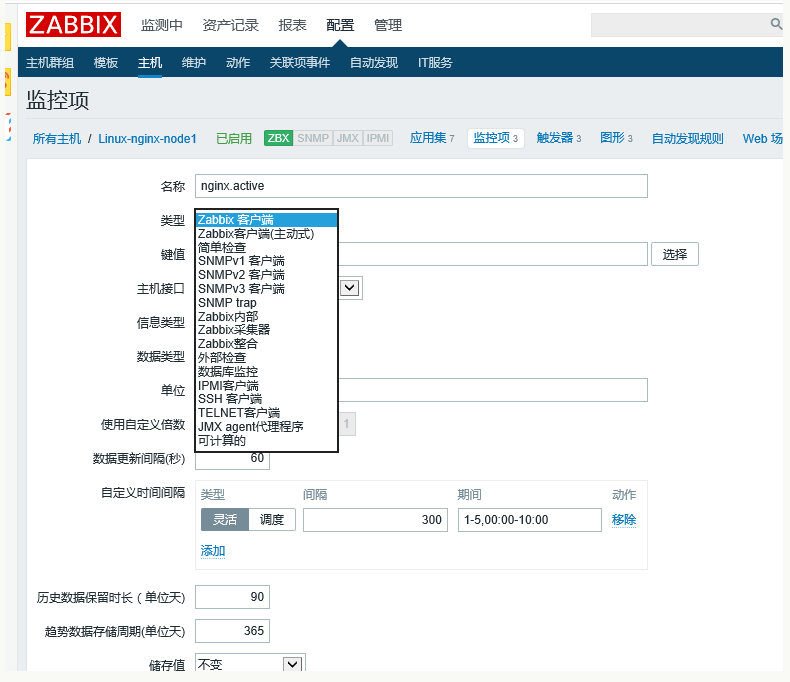The width and height of the screenshot is (790, 682).
Task: Click the trend storage field showing 365
Action: point(232,631)
